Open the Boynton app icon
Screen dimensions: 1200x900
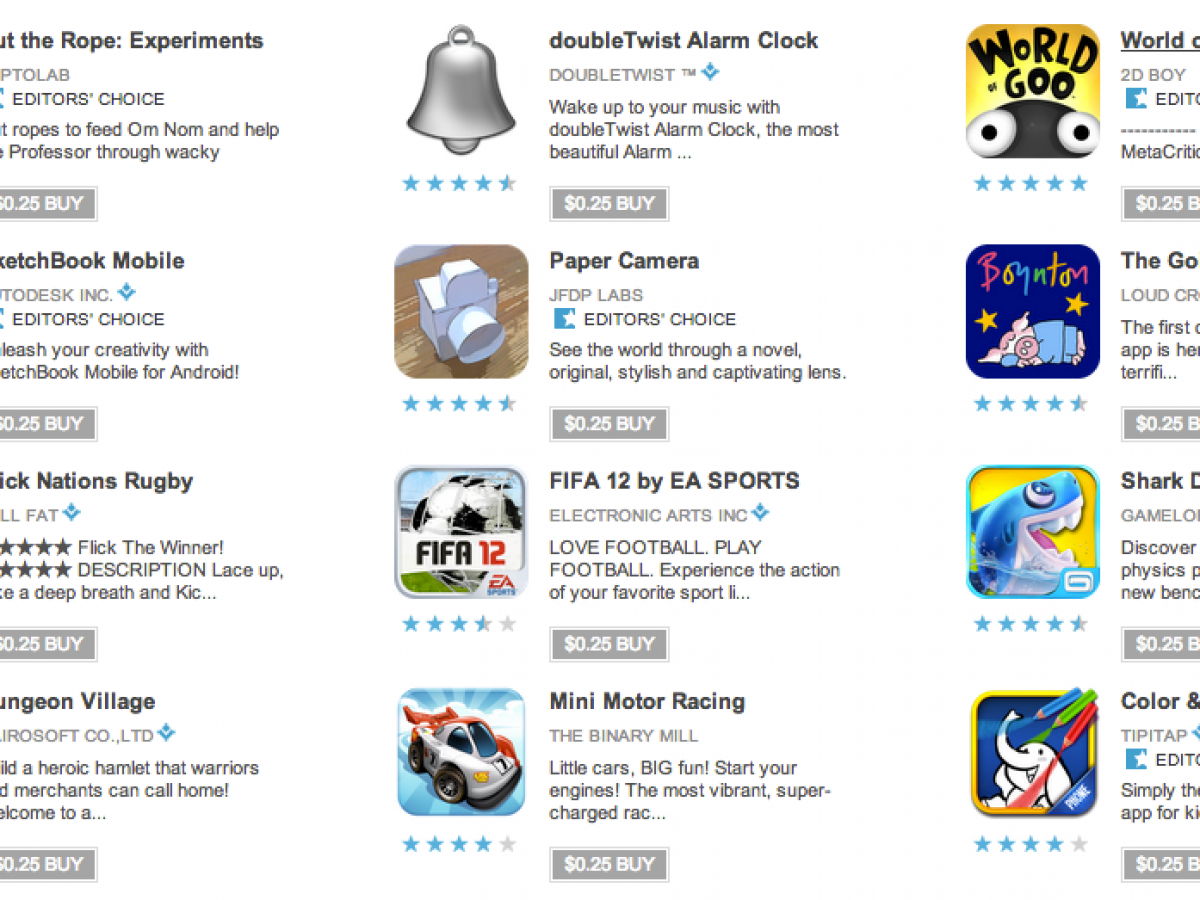1033,312
